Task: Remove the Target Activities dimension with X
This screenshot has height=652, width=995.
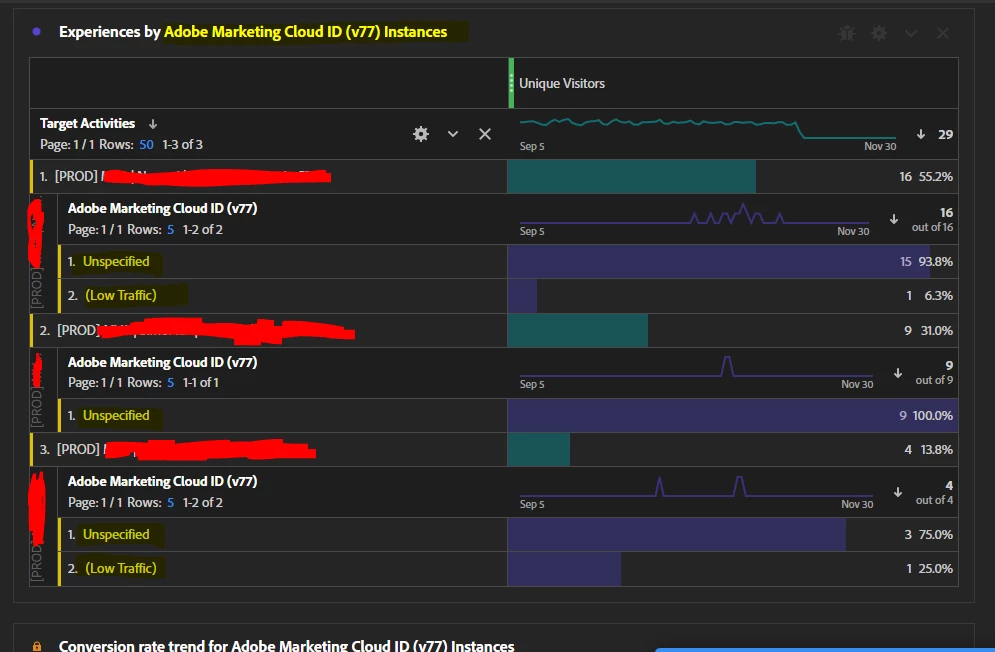Action: click(x=485, y=134)
